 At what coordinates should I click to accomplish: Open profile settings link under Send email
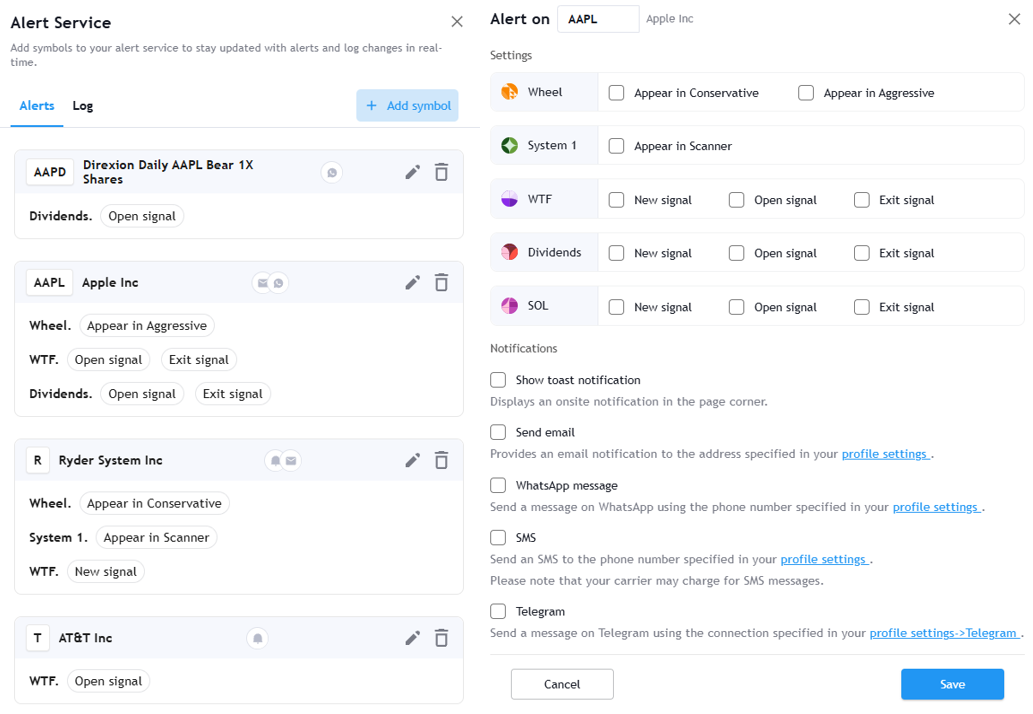tap(885, 454)
